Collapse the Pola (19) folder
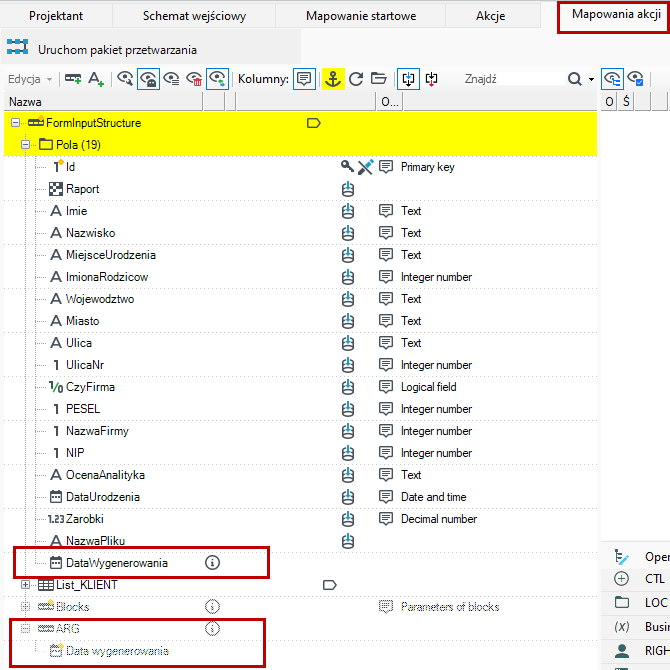The height and width of the screenshot is (670, 670). tap(26, 145)
